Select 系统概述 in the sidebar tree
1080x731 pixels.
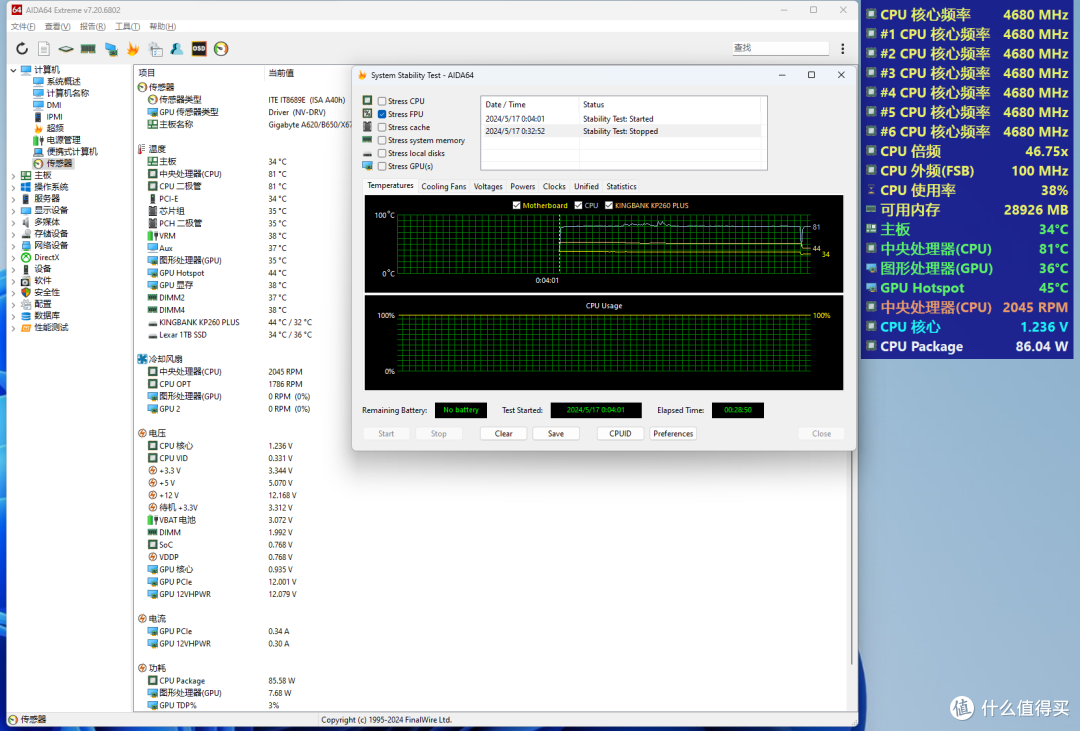coord(63,81)
